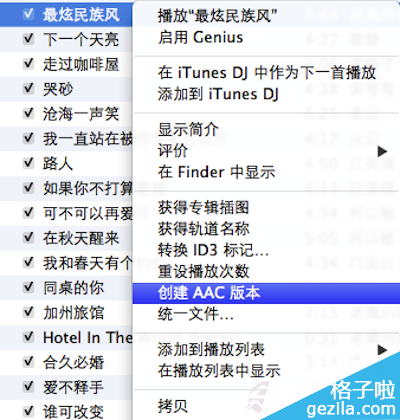The width and height of the screenshot is (400, 420).
Task: Select the song row 走过咖啡屋
Action: [x=66, y=64]
